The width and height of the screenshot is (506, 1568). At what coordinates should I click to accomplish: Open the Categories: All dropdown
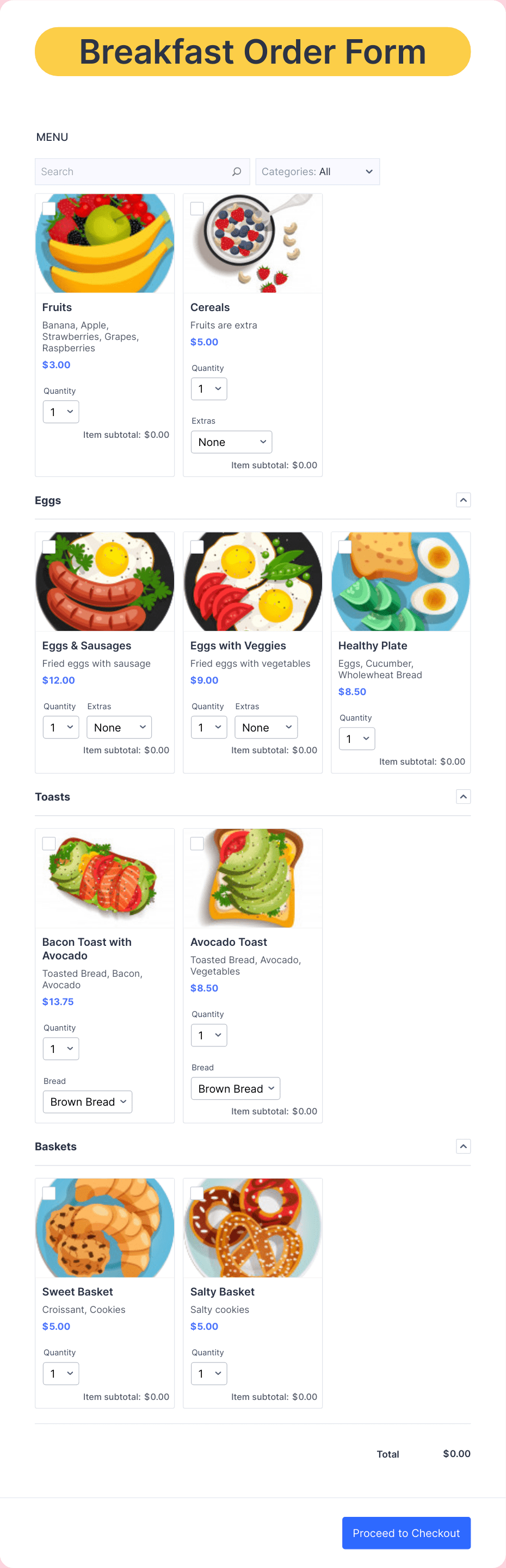coord(317,171)
